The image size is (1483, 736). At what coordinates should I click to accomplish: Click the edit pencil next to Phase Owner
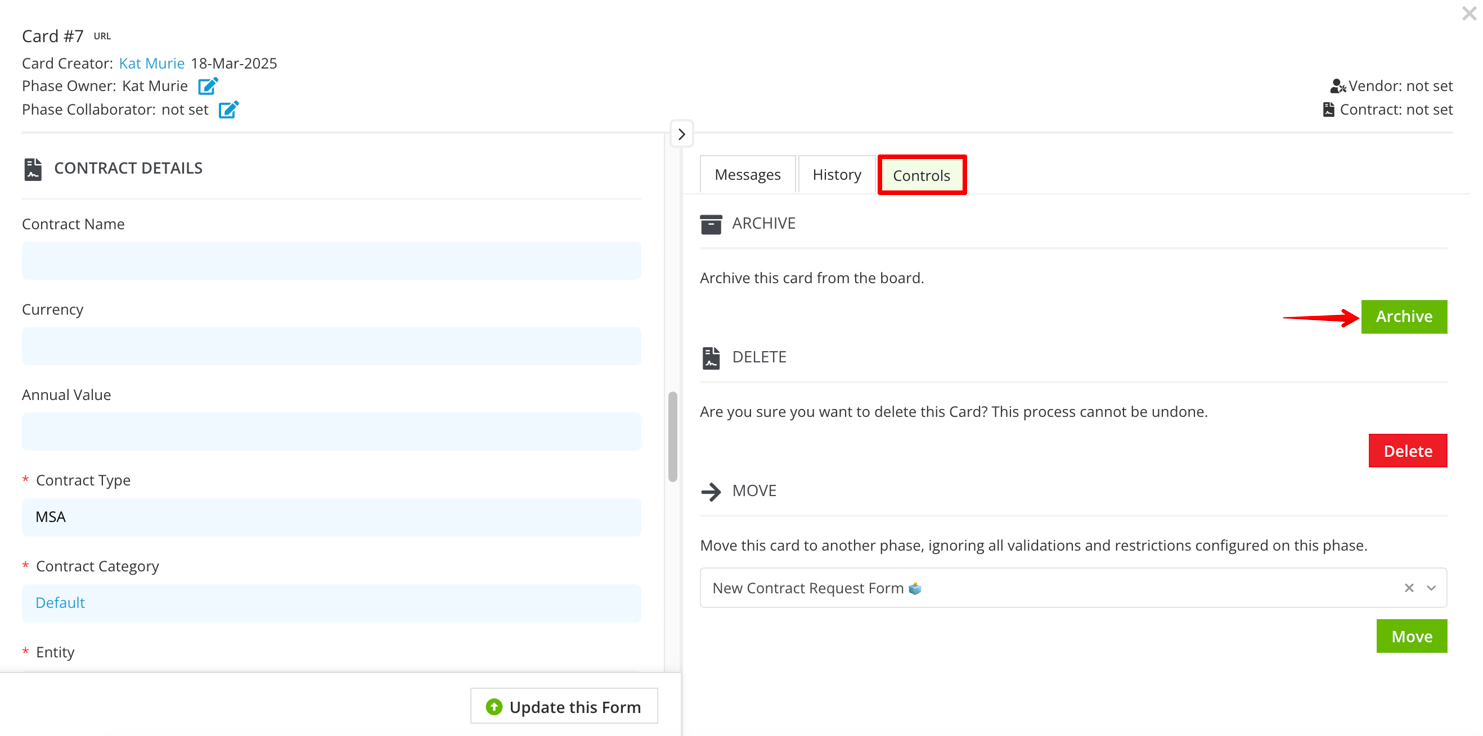pos(207,86)
